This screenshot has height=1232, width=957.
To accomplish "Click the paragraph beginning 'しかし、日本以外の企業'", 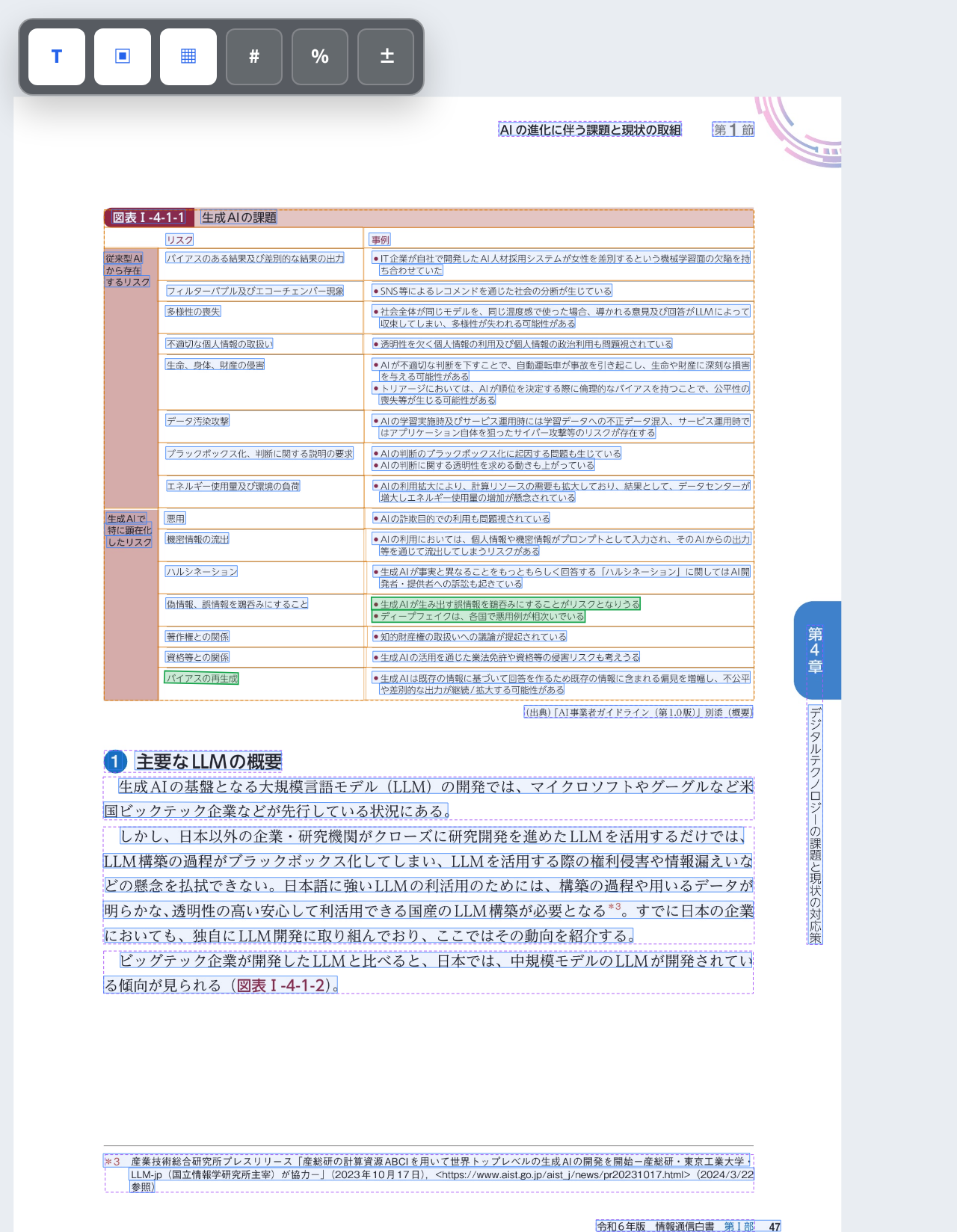I will (x=428, y=885).
